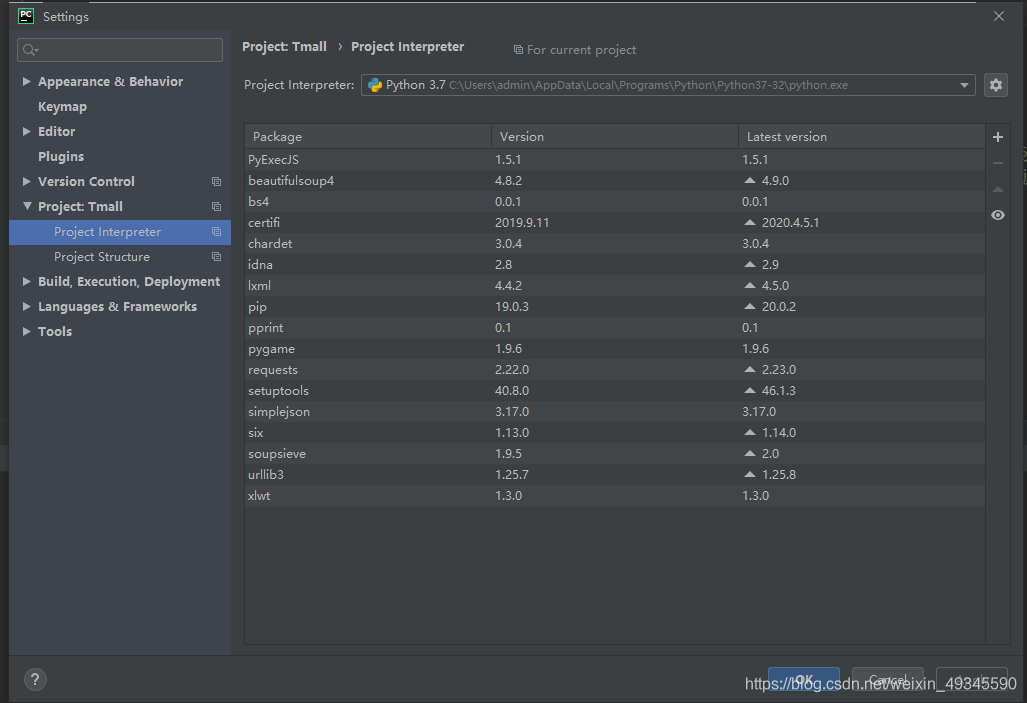The image size is (1027, 703).
Task: Click the For current project icon
Action: 518,50
